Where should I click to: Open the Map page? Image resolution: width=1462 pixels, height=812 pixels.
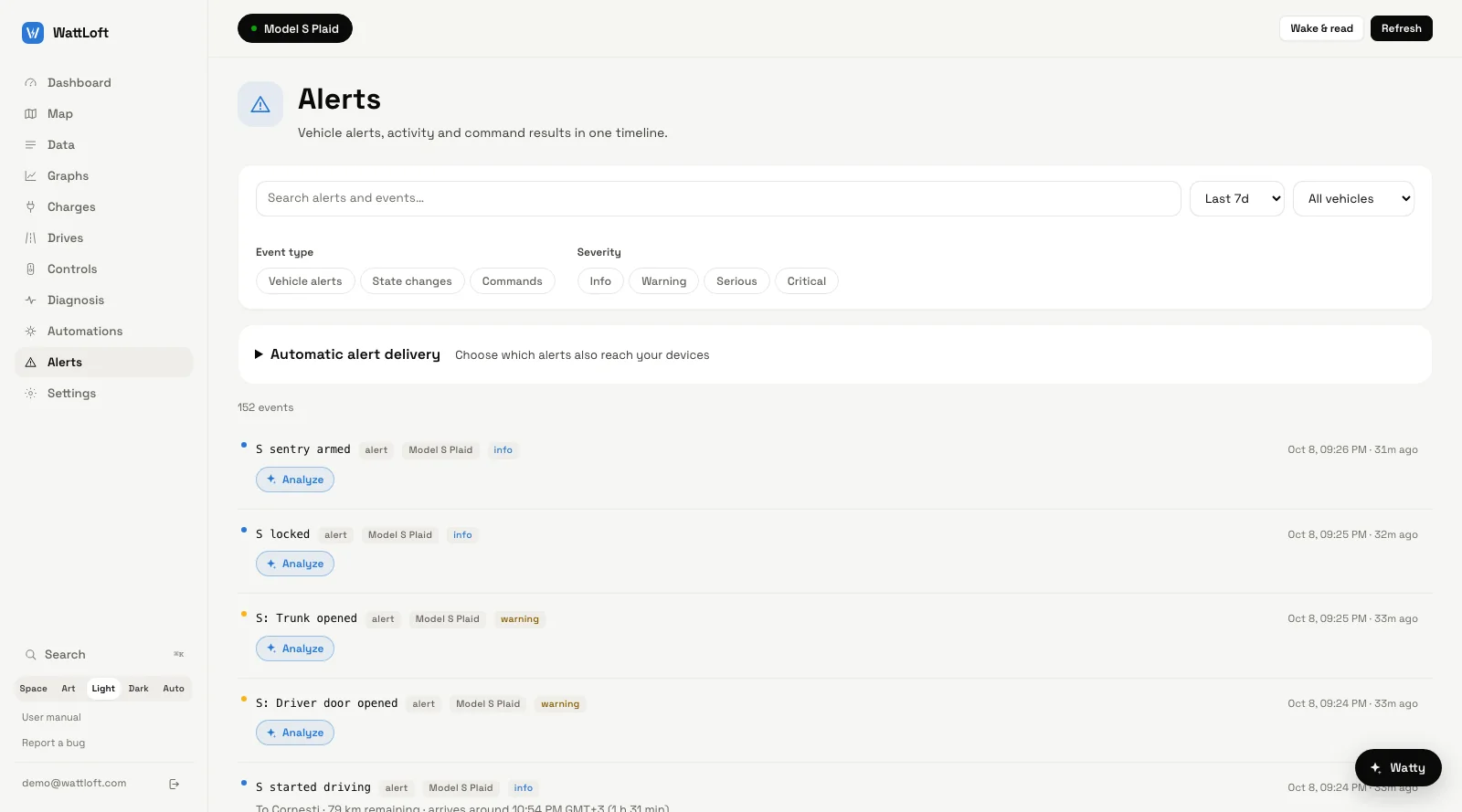pos(103,114)
